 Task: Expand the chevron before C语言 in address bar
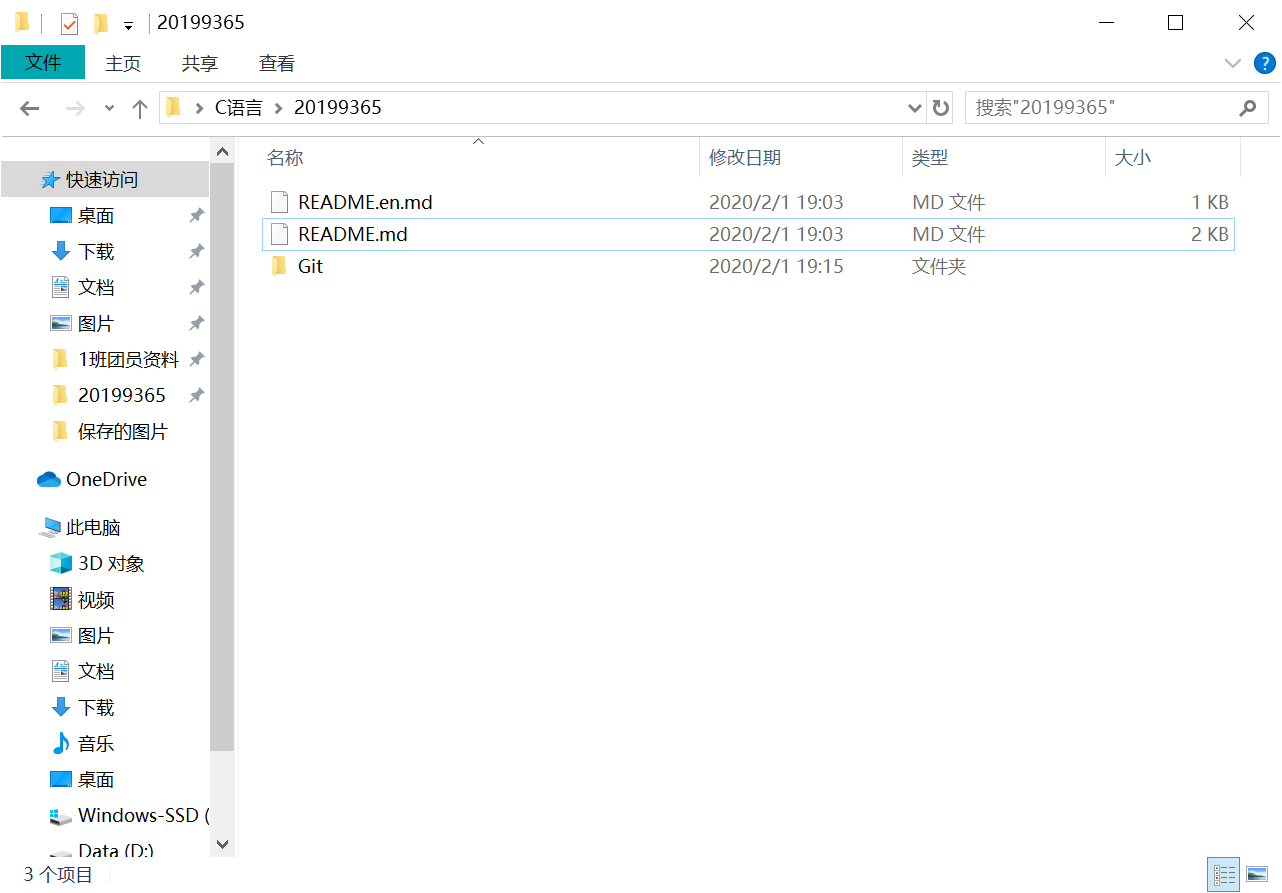click(200, 108)
